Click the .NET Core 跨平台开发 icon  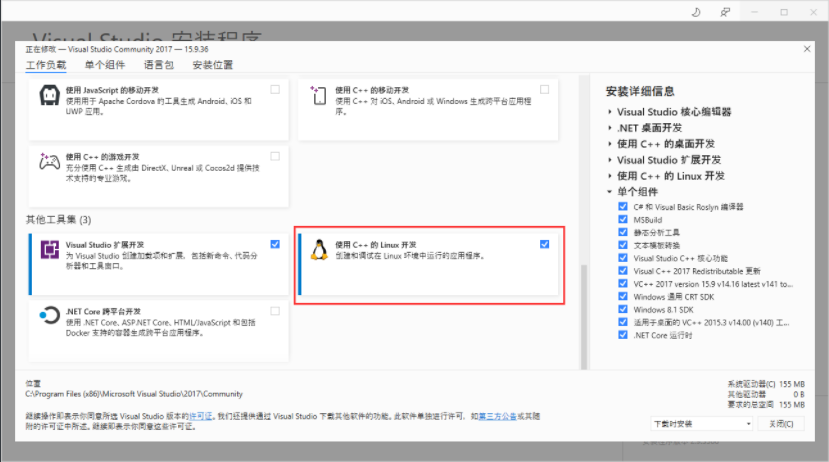point(50,316)
